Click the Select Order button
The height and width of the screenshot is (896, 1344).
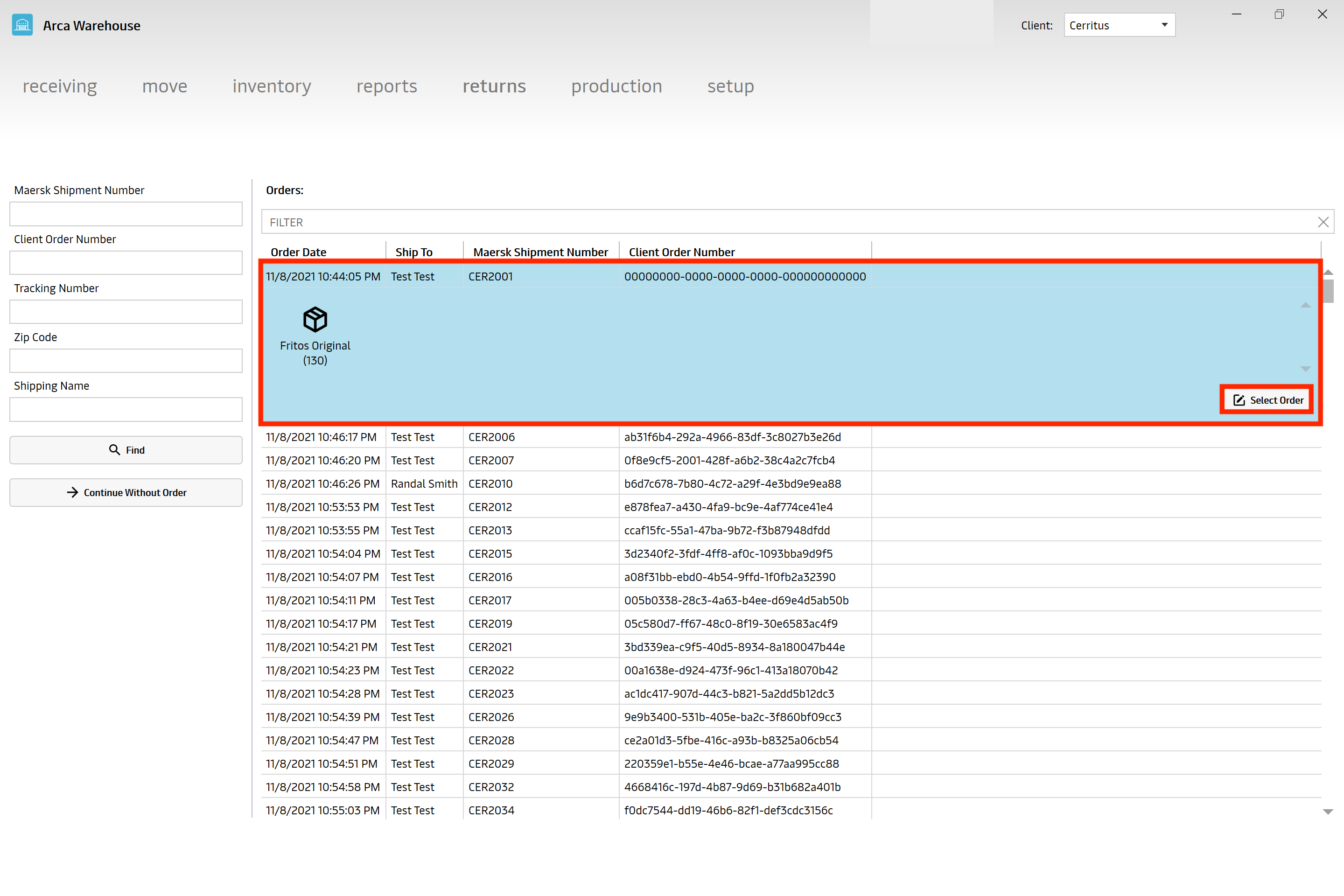[1267, 400]
